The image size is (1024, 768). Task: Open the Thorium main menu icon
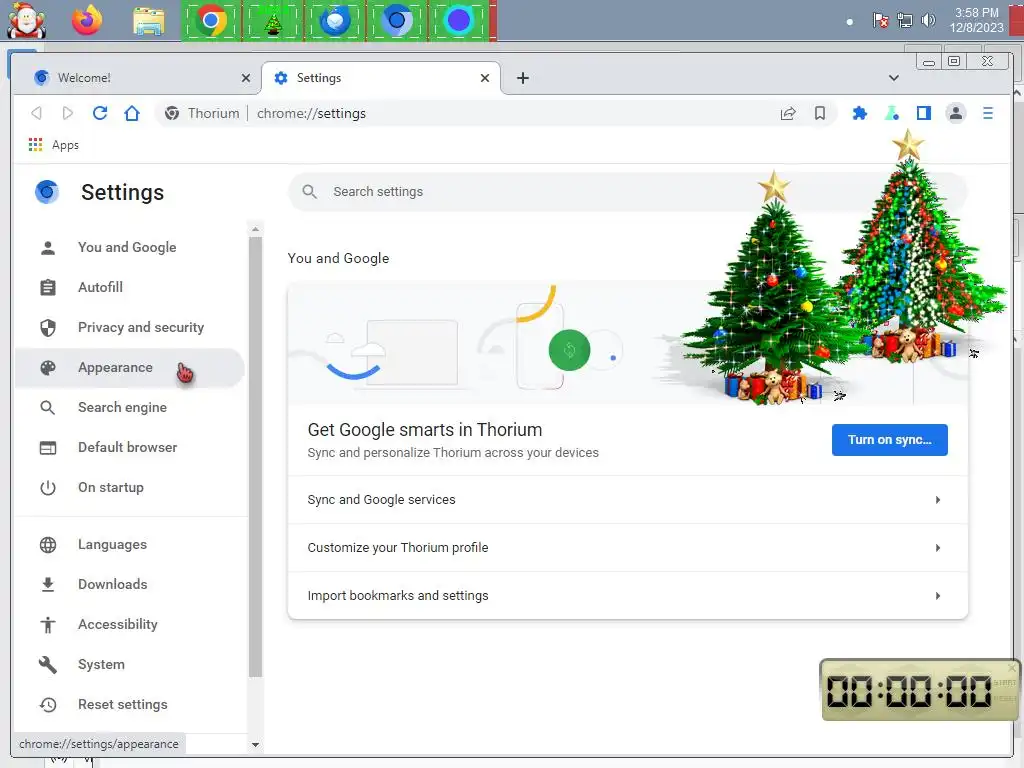[x=987, y=113]
